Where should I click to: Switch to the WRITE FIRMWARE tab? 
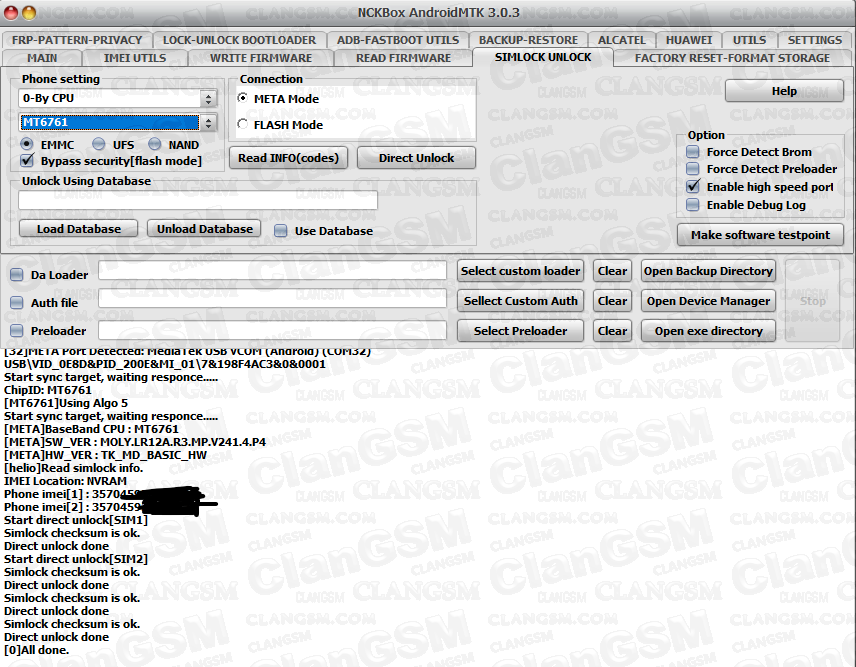point(261,58)
